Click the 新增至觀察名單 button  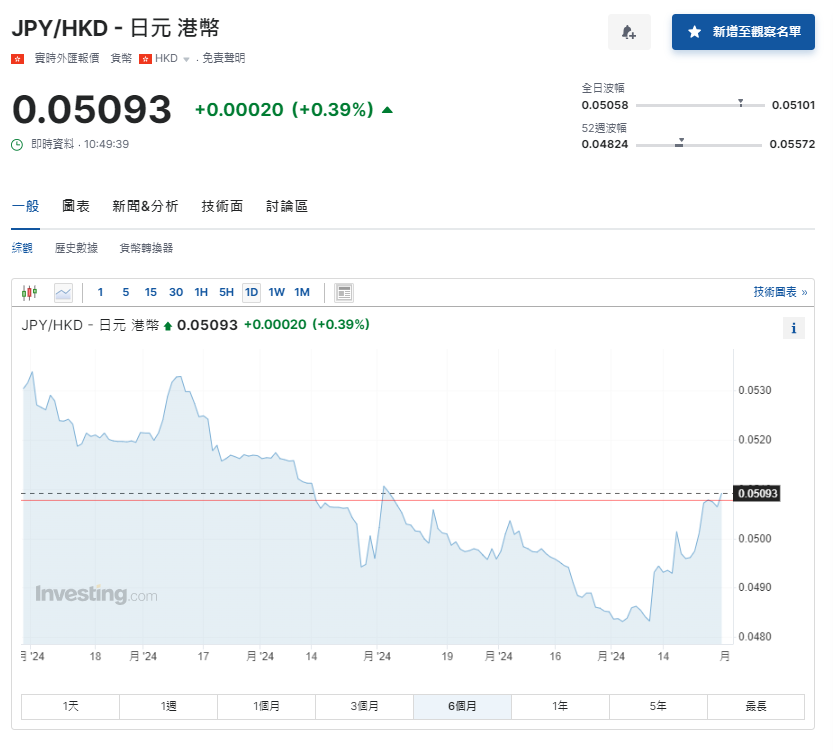tap(743, 33)
